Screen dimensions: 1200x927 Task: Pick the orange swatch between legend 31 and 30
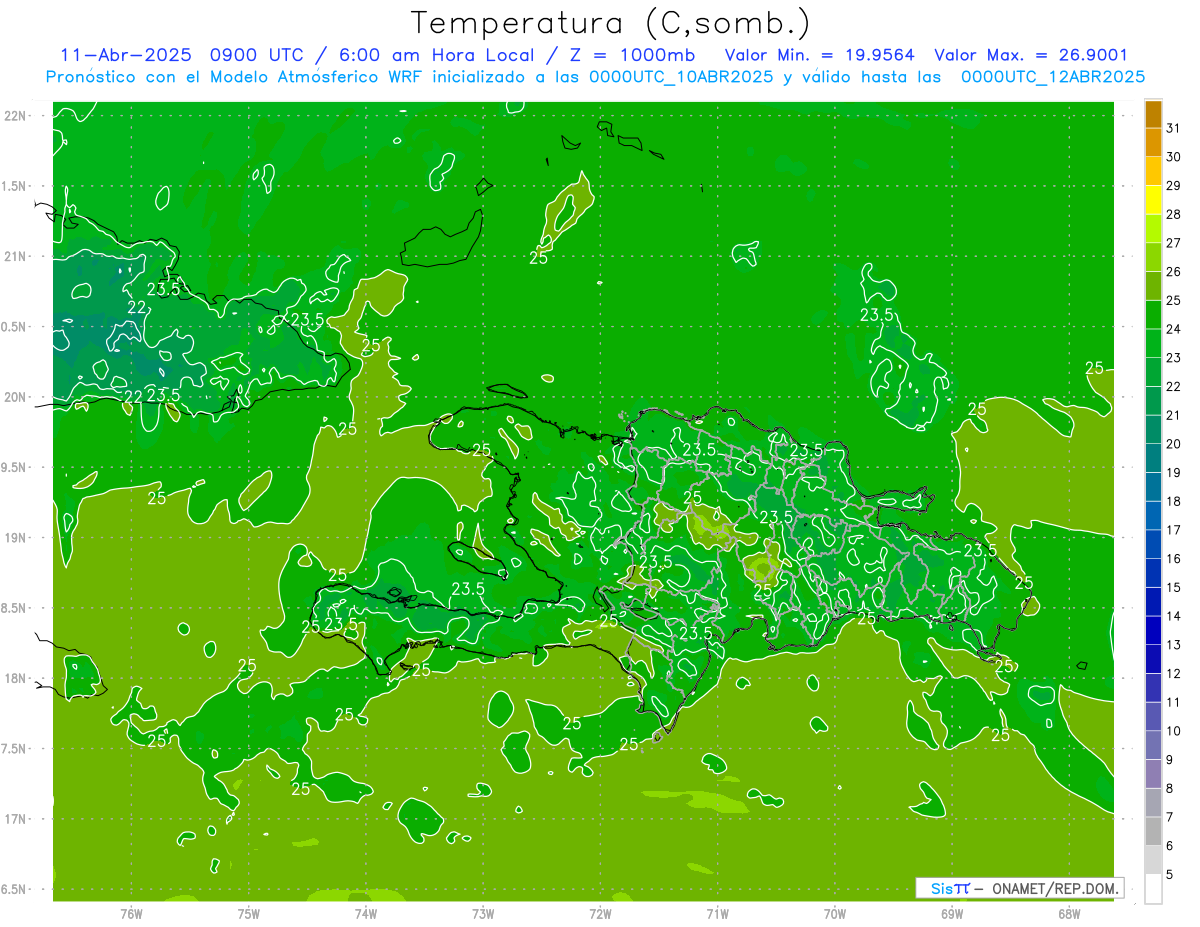coord(1153,143)
